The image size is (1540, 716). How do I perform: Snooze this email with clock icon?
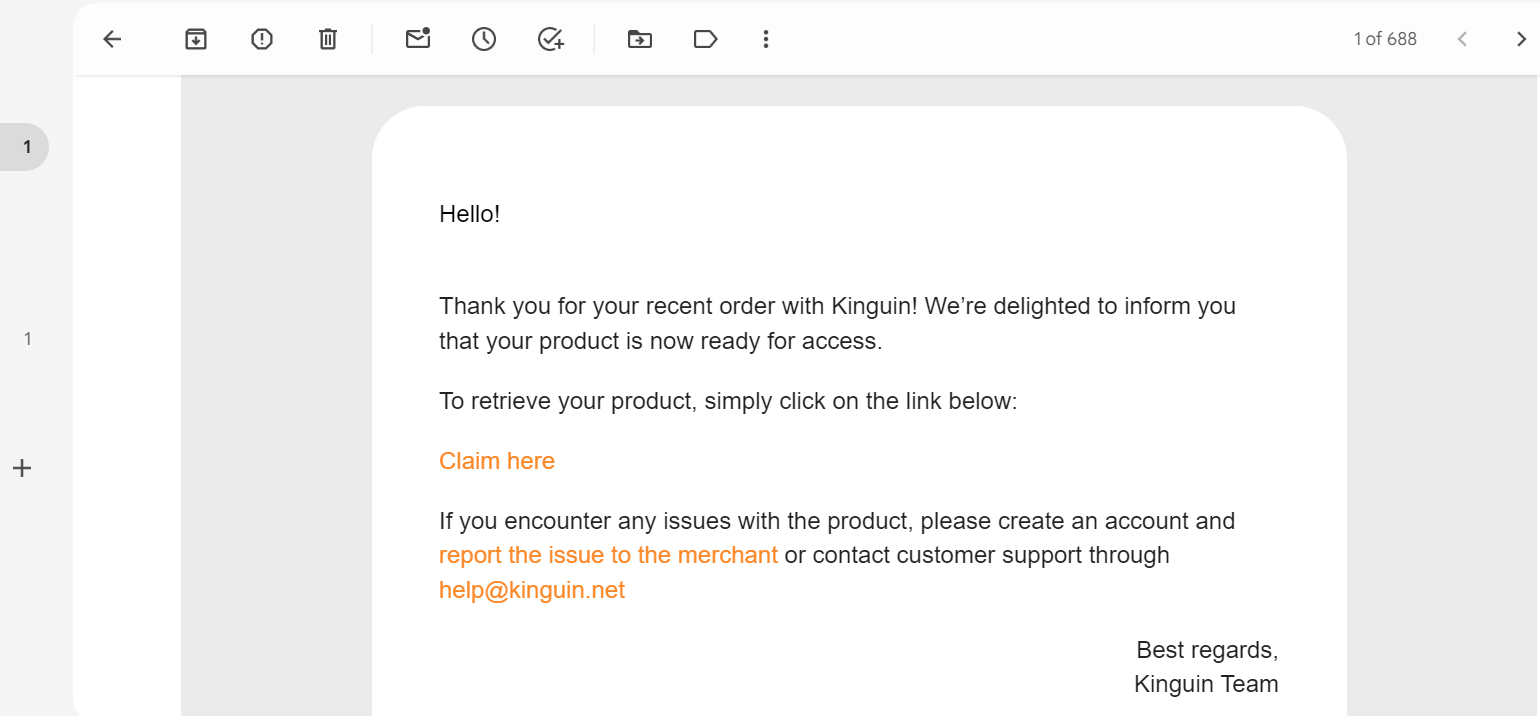pyautogui.click(x=484, y=39)
